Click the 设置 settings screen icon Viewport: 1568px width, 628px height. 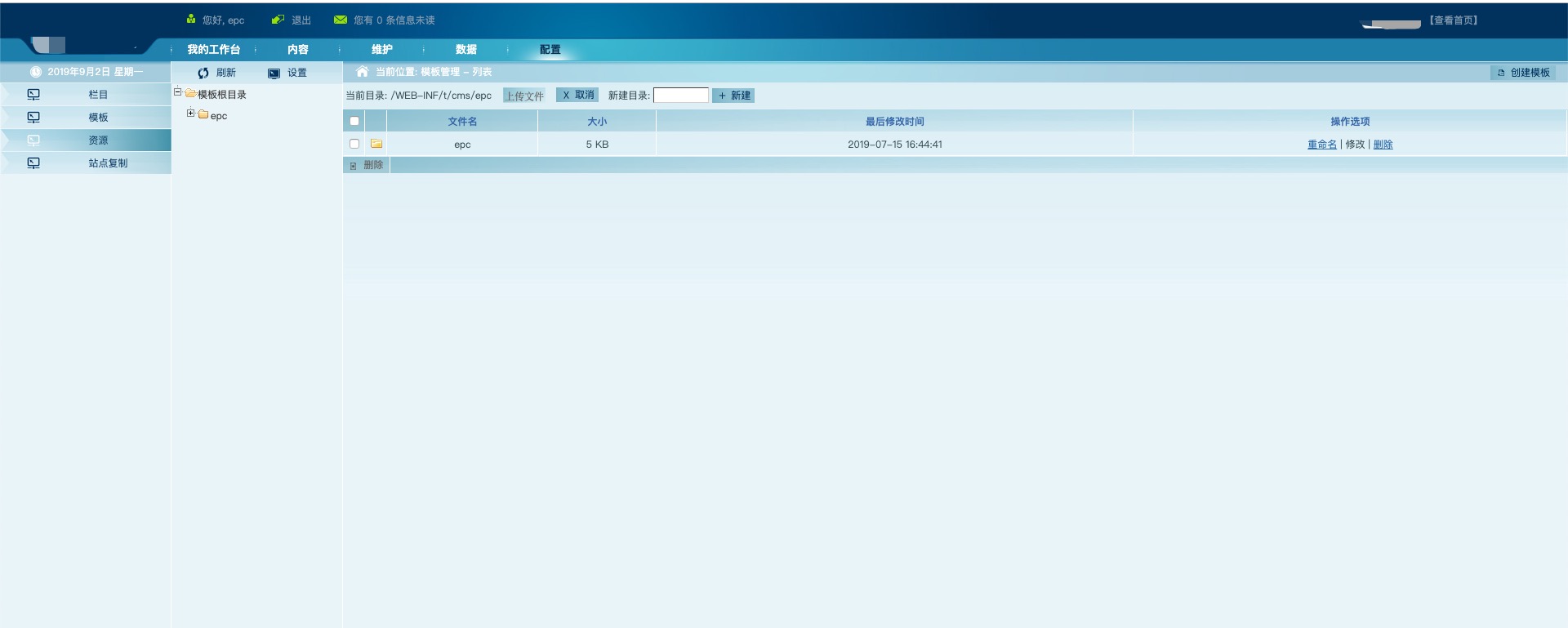click(x=274, y=73)
